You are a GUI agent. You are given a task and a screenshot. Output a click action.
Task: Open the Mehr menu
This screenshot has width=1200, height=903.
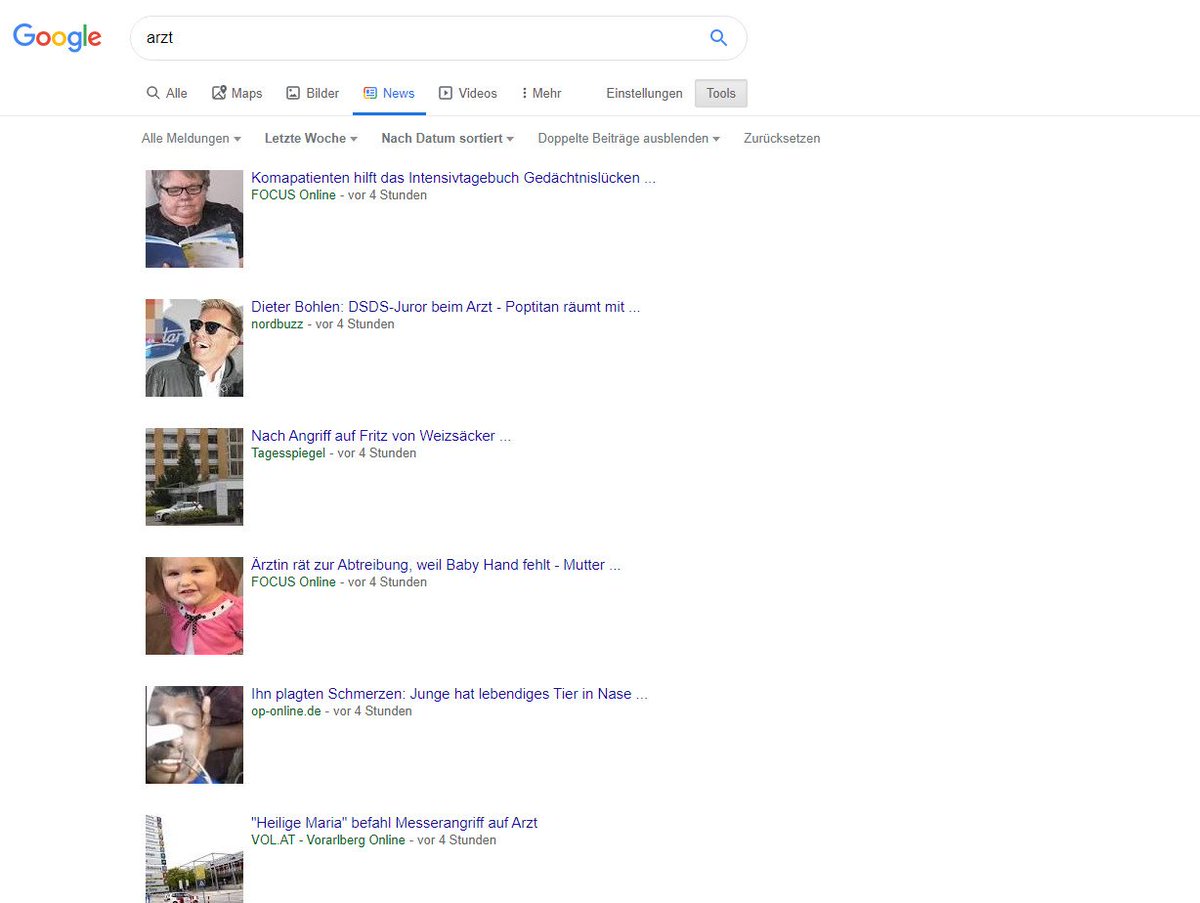541,93
